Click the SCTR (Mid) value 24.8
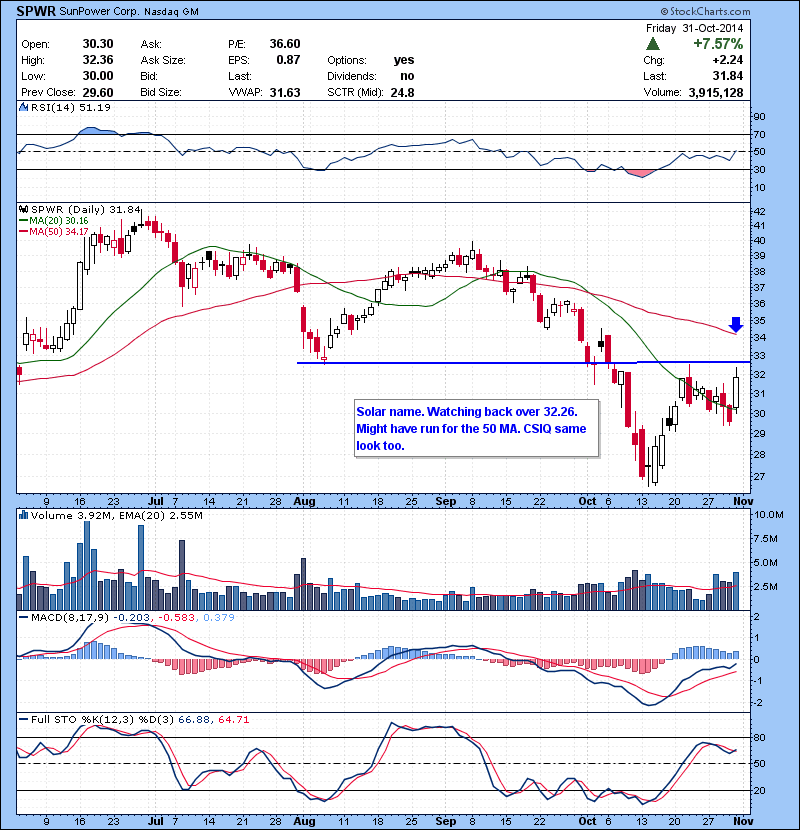Viewport: 800px width, 830px height. (402, 93)
